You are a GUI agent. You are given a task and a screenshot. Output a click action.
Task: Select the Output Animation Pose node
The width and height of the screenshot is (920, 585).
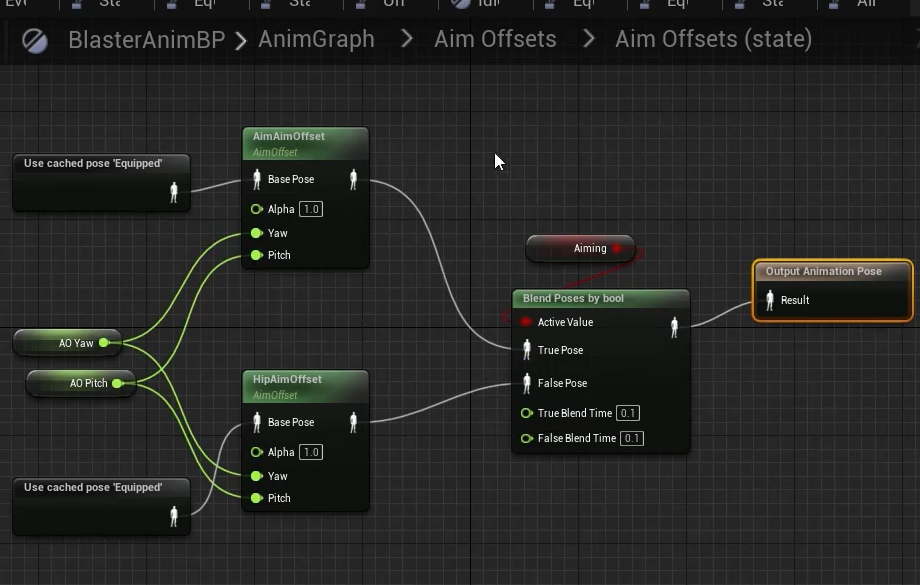[x=833, y=290]
